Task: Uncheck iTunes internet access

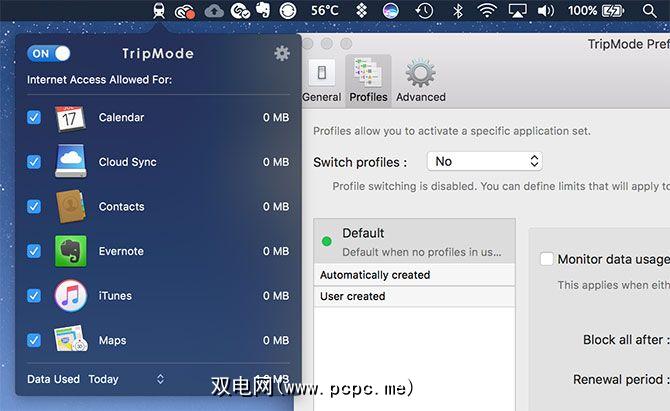Action: point(34,296)
